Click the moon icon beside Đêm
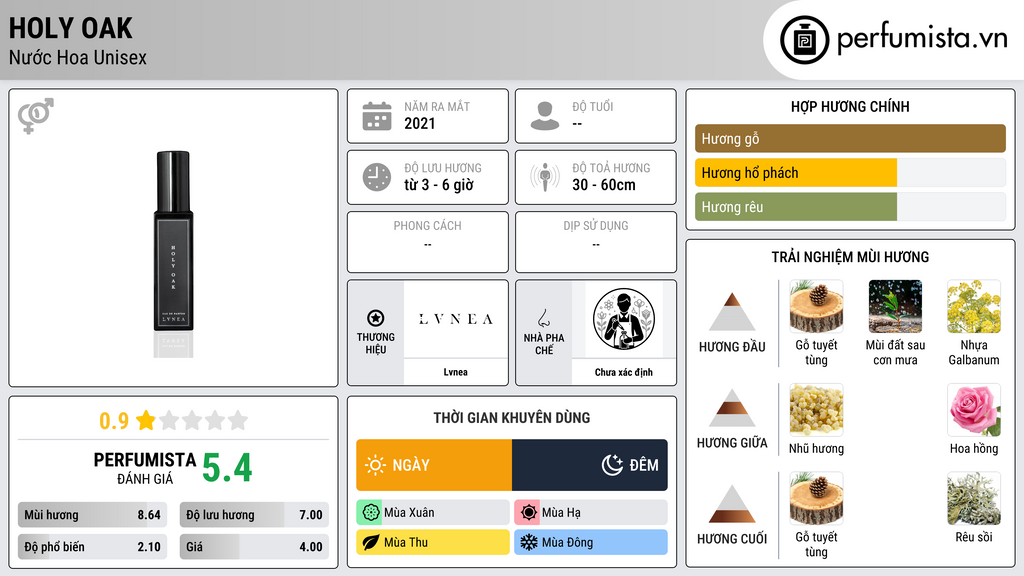The width and height of the screenshot is (1024, 576). click(x=612, y=465)
